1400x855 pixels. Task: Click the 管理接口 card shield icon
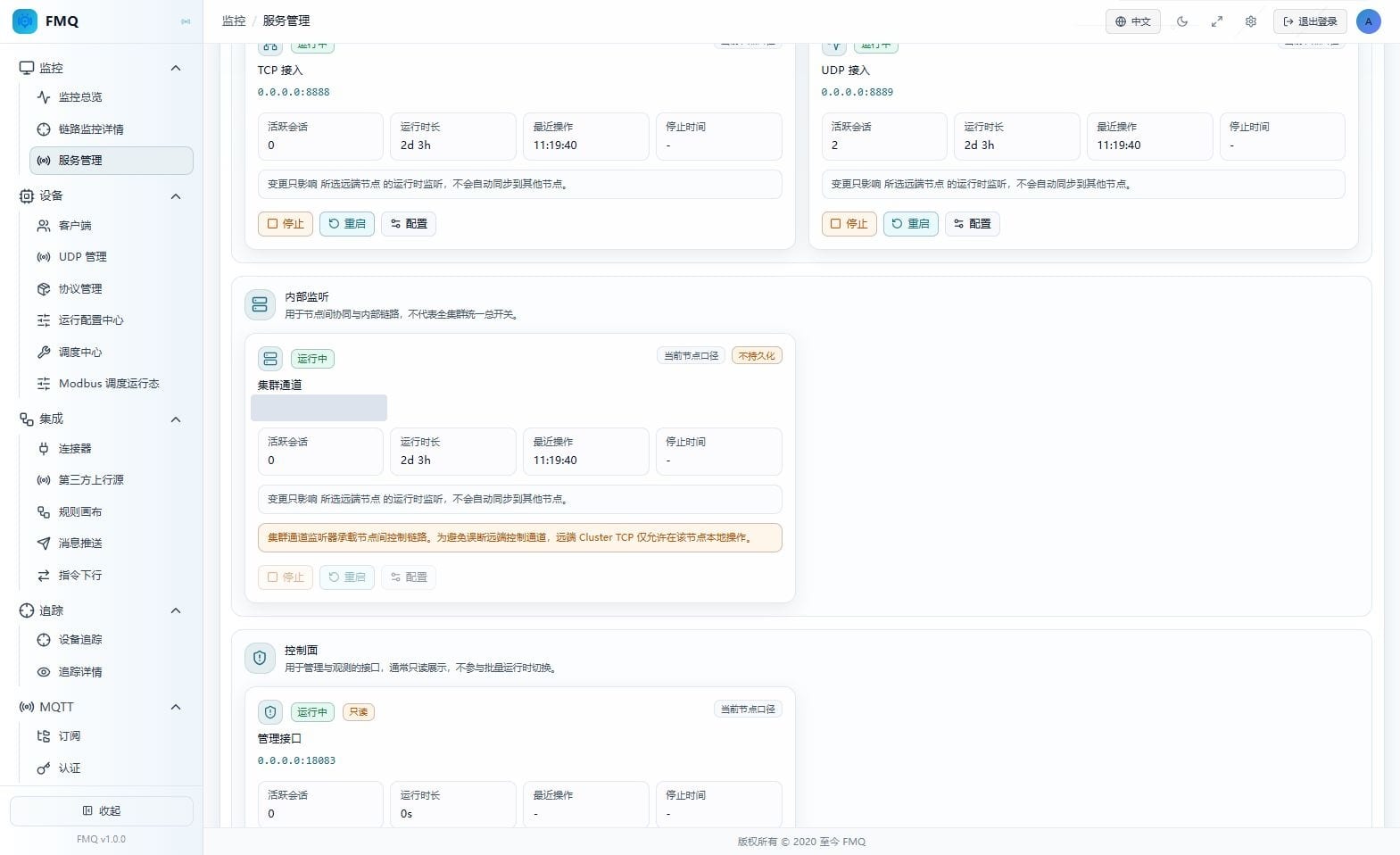(270, 712)
